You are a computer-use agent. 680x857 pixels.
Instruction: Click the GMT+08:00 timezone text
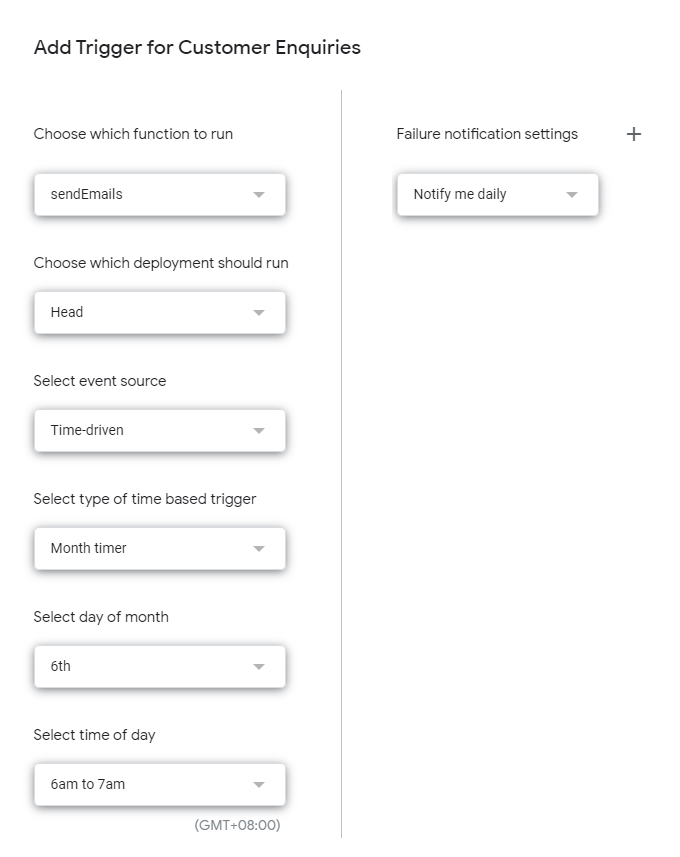click(237, 825)
